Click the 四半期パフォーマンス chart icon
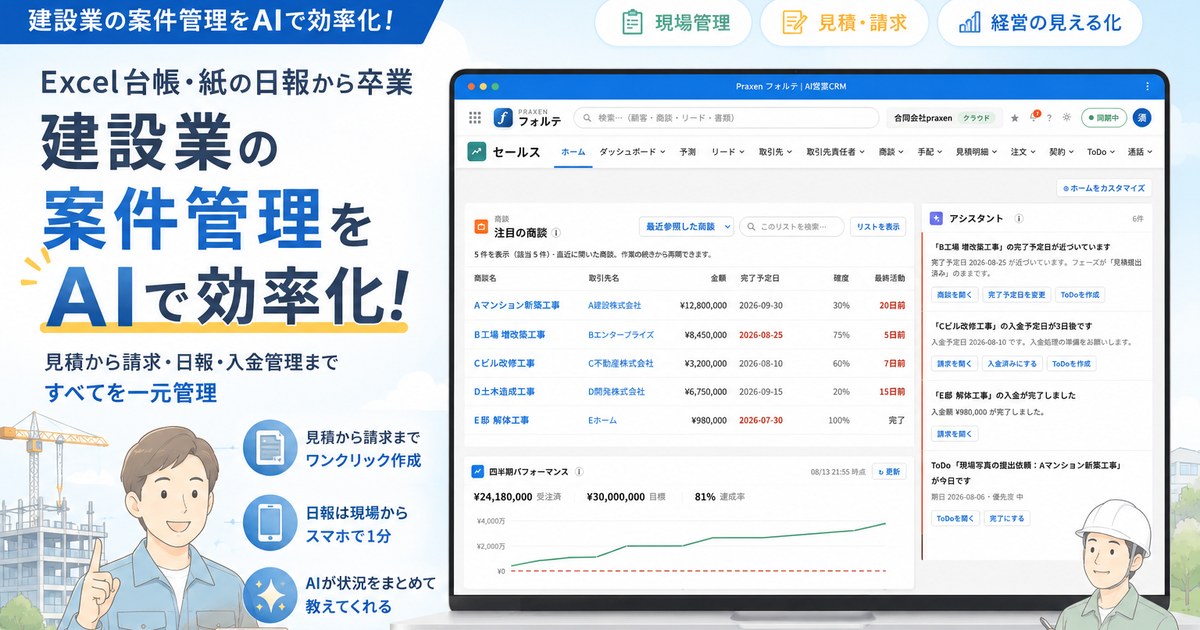The image size is (1200, 630). click(x=479, y=471)
